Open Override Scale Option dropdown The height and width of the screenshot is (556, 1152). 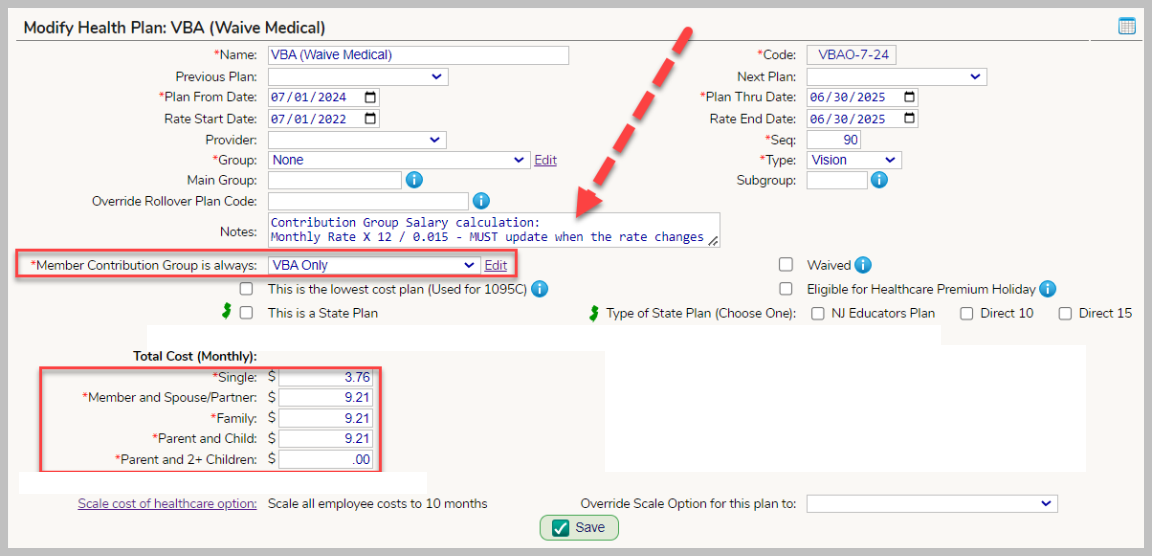(x=932, y=504)
